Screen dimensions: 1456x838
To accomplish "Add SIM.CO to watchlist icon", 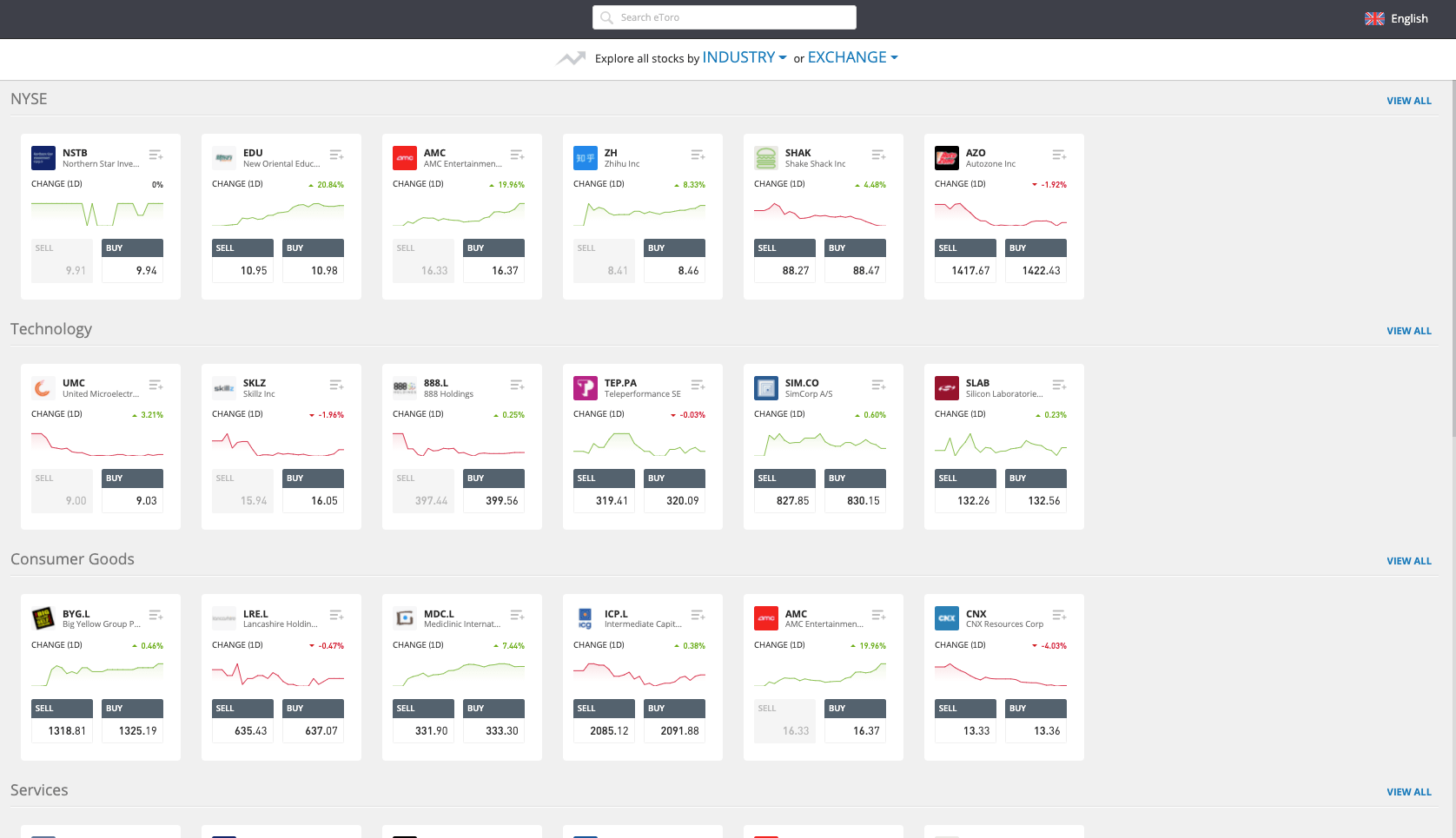I will point(878,385).
